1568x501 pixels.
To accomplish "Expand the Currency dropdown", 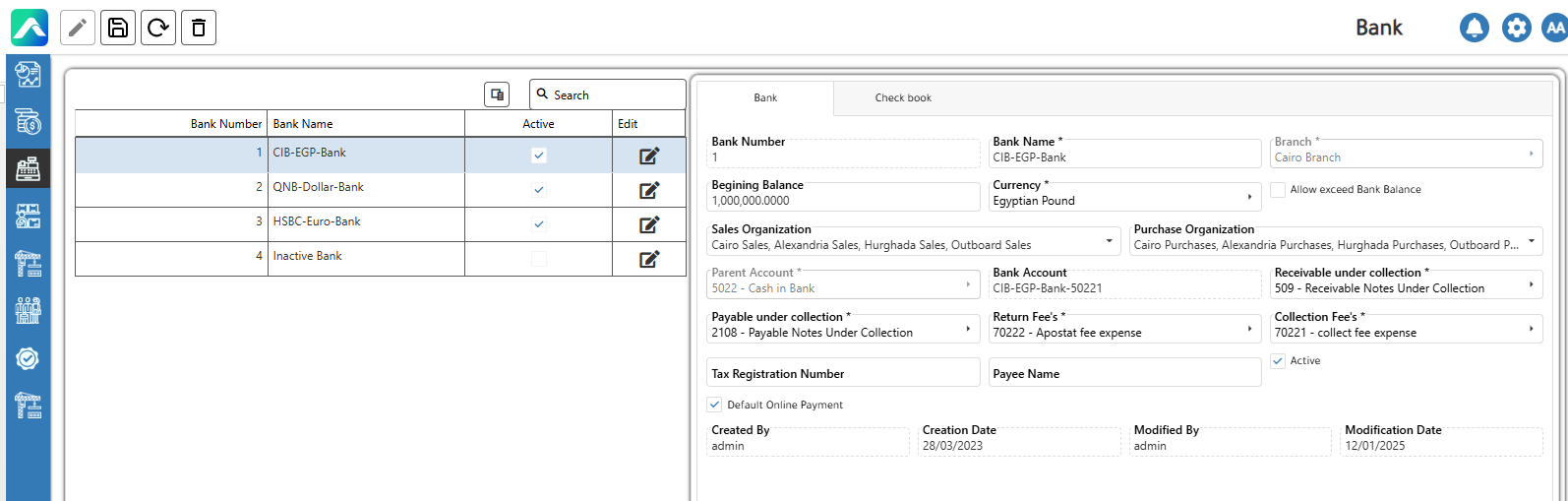I will click(x=1248, y=197).
